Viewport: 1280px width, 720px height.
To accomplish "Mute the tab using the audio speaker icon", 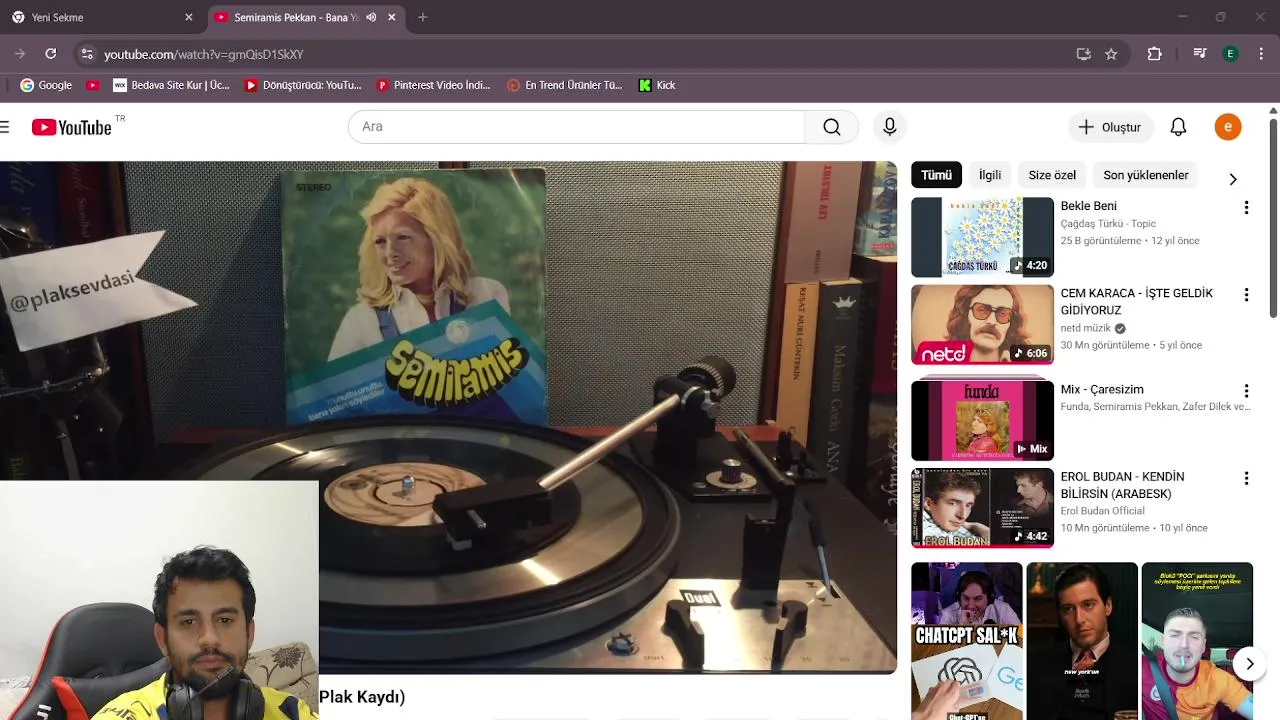I will [x=371, y=17].
